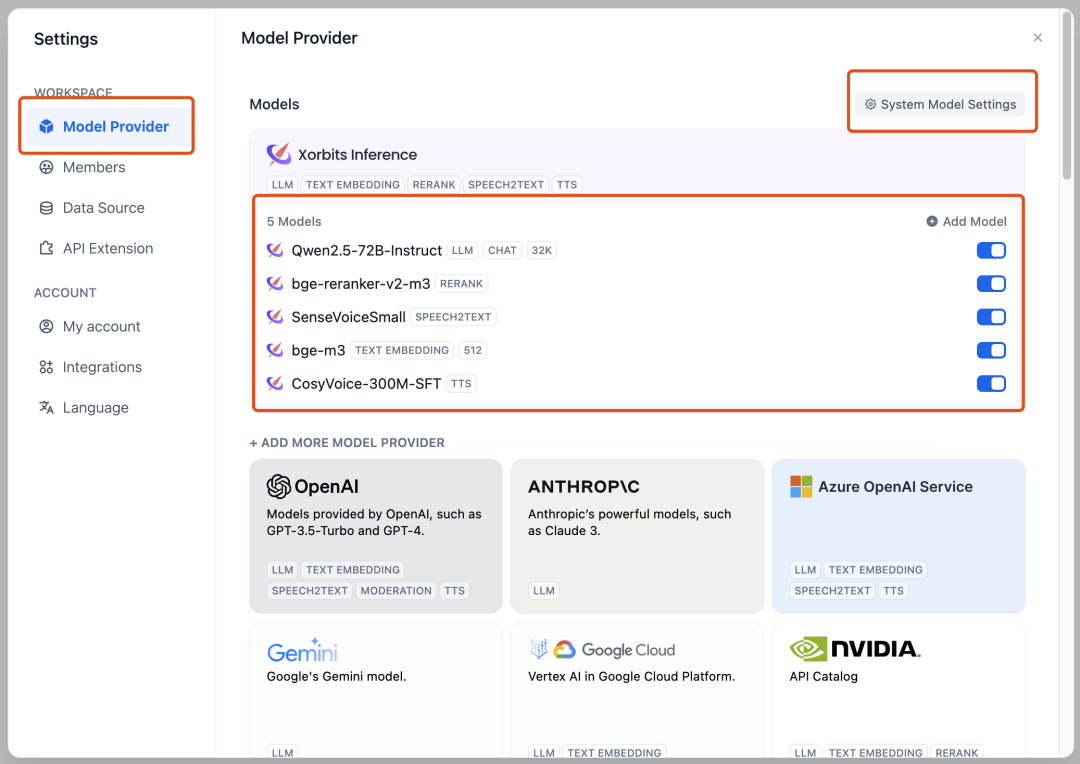Click the 512 tag on bge-m3
Viewport: 1080px width, 764px height.
[x=472, y=351]
